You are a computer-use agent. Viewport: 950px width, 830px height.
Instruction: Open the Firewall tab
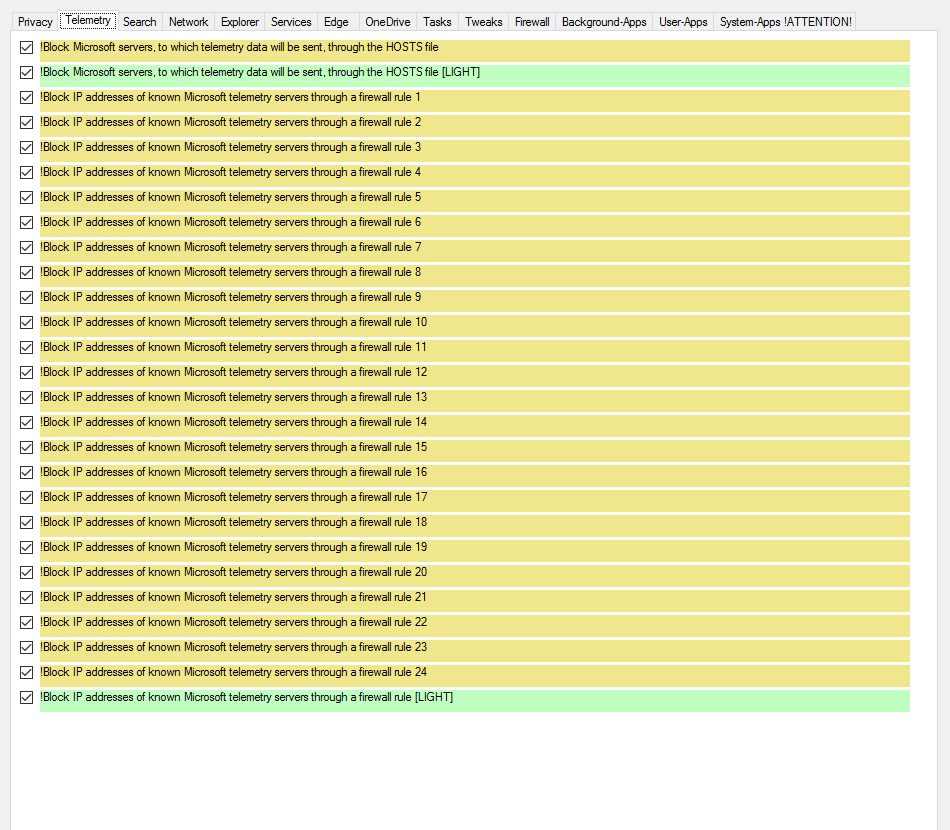click(x=532, y=22)
